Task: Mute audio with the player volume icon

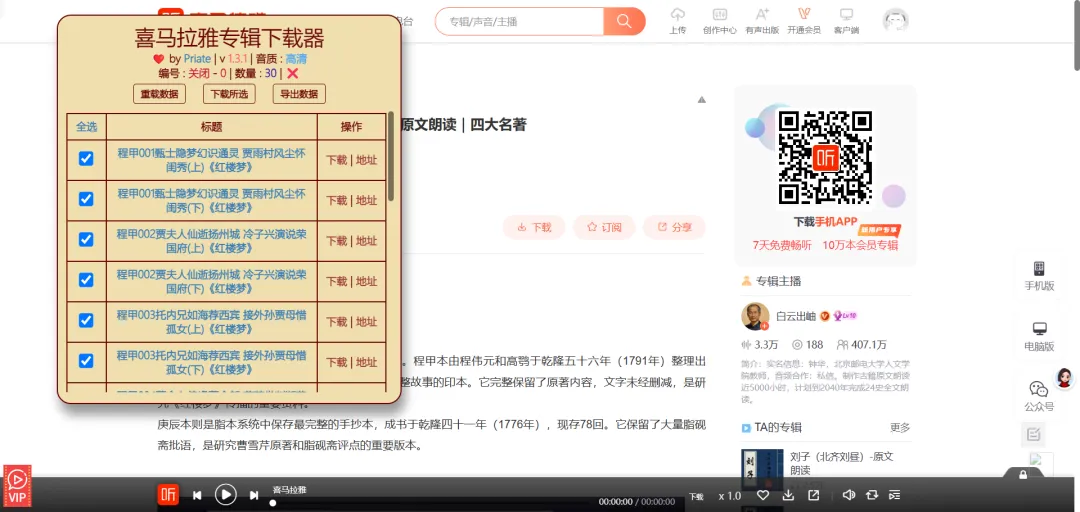Action: coord(849,495)
